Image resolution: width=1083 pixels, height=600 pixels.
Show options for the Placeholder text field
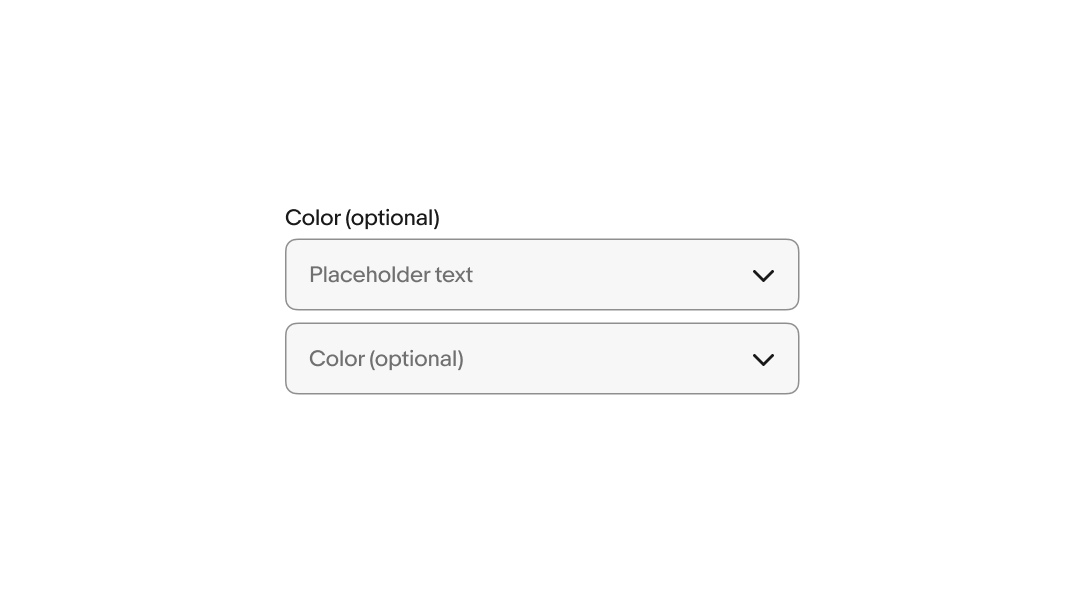pyautogui.click(x=541, y=275)
